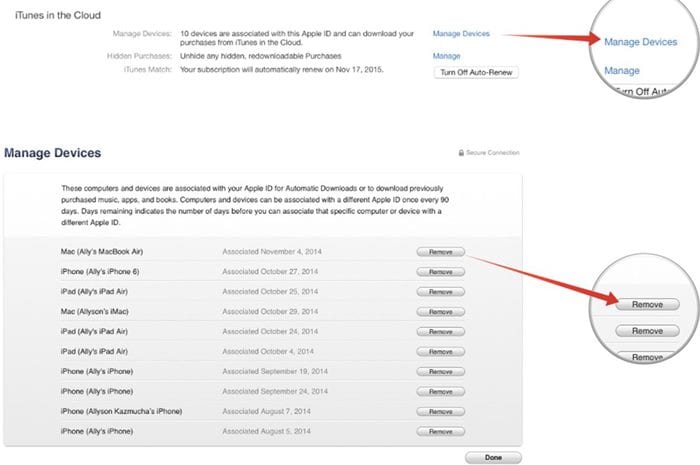Click the Secure Connection lock icon
The height and width of the screenshot is (465, 700).
point(461,153)
